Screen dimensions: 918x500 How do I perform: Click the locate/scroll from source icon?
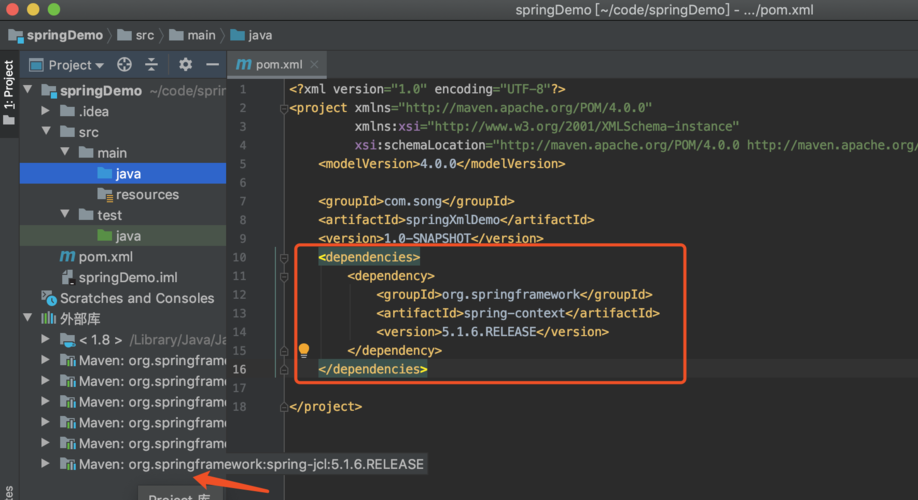click(x=124, y=64)
